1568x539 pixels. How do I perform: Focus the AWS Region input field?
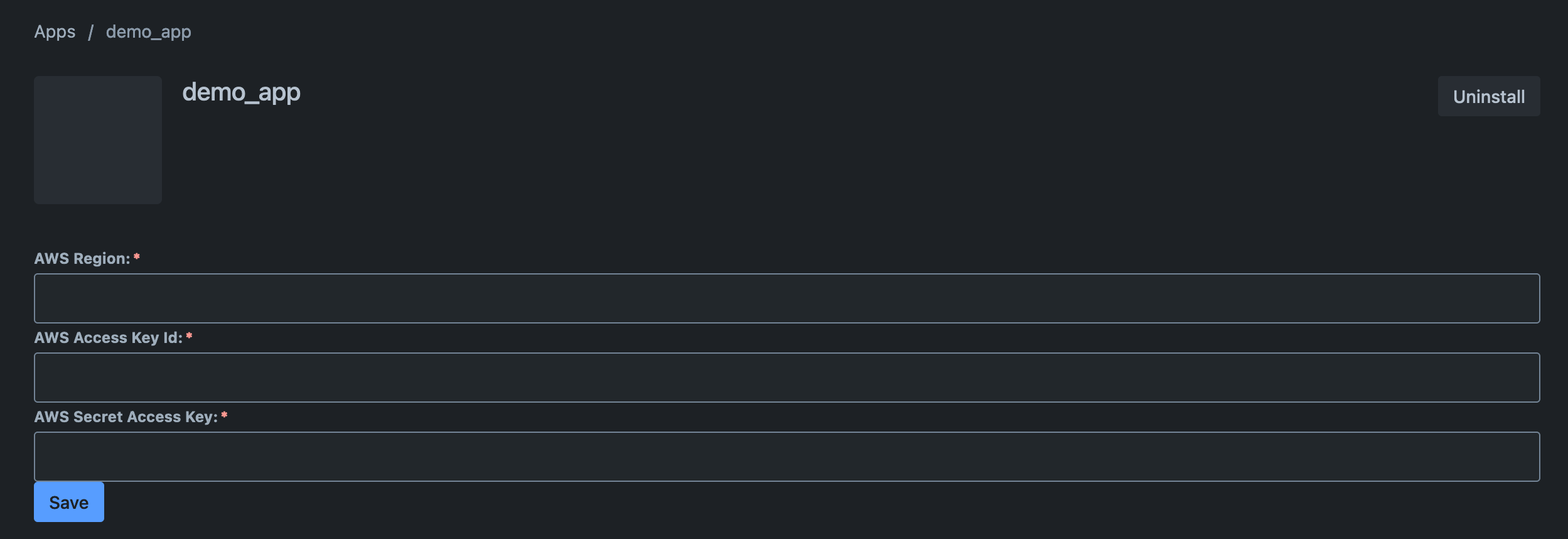(x=787, y=298)
